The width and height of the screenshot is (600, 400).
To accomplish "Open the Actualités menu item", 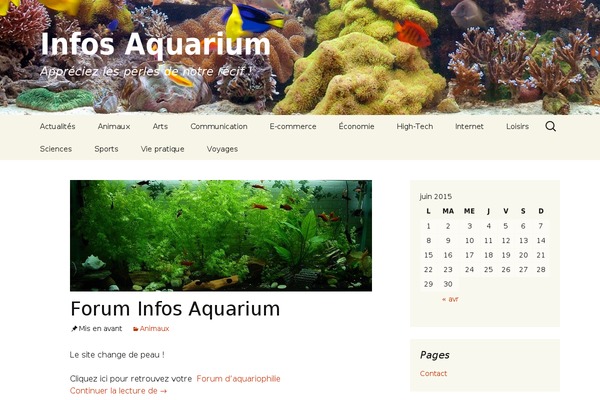I will (57, 126).
